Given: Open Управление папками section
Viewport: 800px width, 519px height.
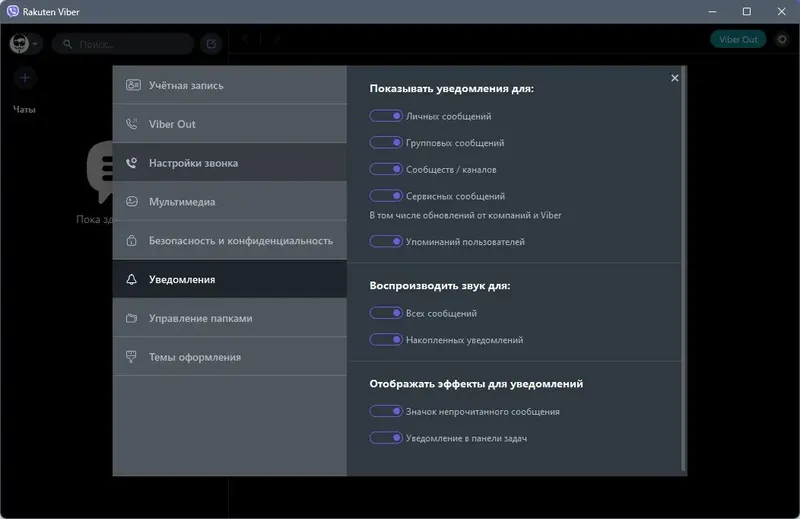Looking at the screenshot, I should coord(230,318).
